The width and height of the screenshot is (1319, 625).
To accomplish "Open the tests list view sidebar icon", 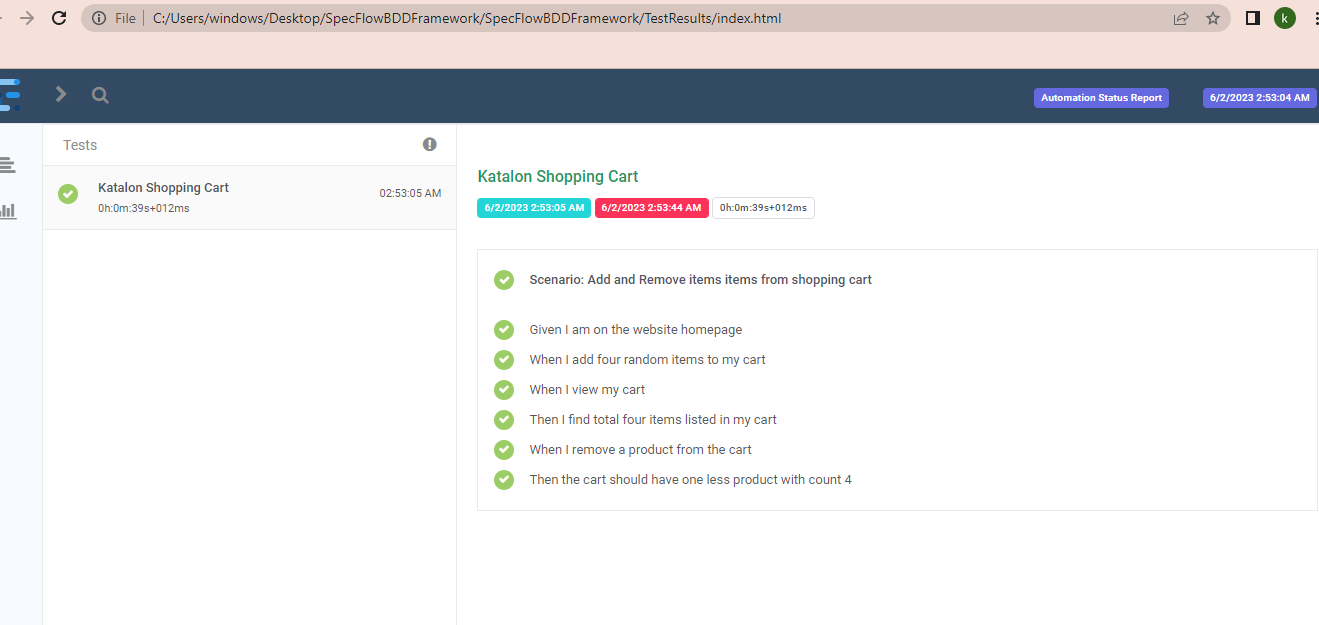I will [8, 165].
